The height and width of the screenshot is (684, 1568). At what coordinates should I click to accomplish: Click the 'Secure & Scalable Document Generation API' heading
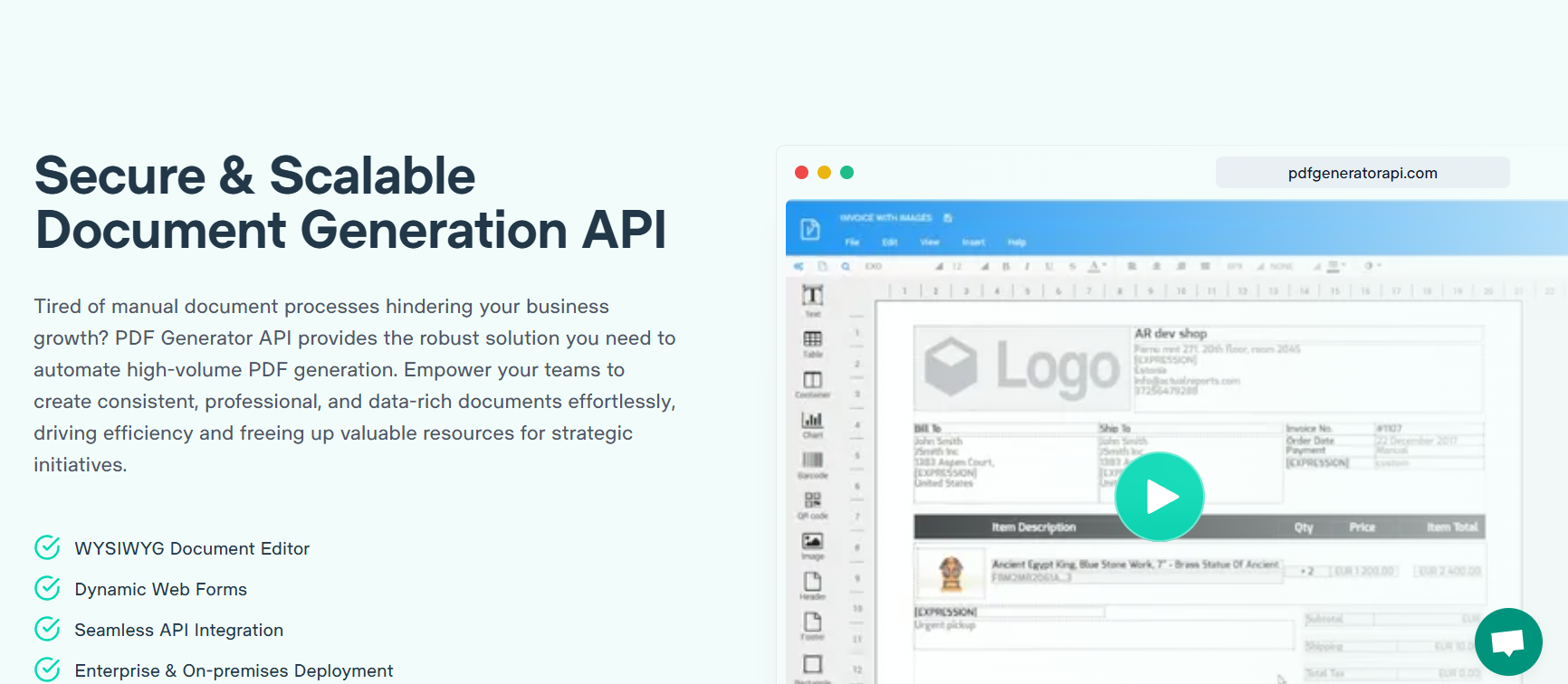coord(350,203)
